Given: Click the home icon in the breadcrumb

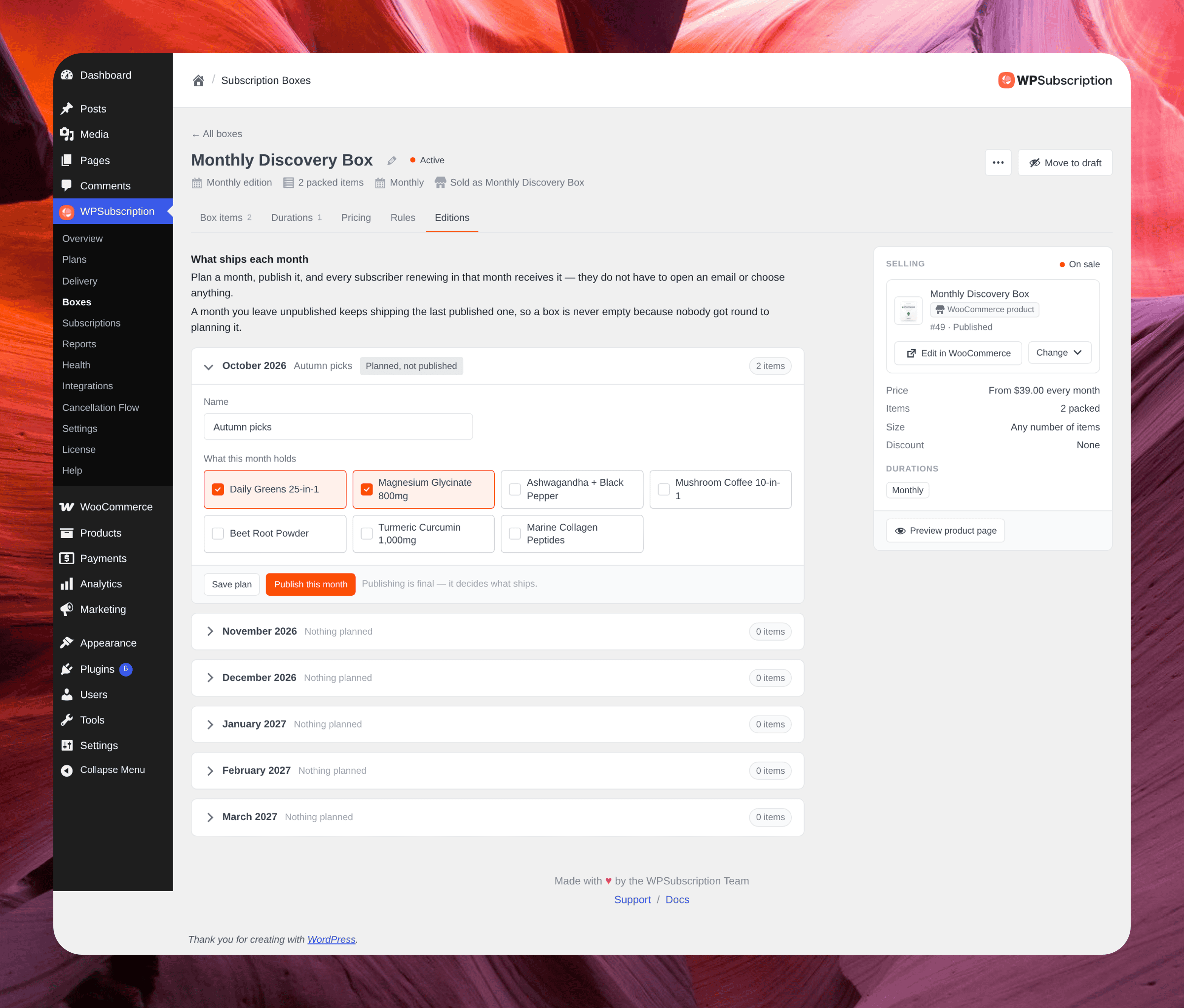Looking at the screenshot, I should 198,80.
